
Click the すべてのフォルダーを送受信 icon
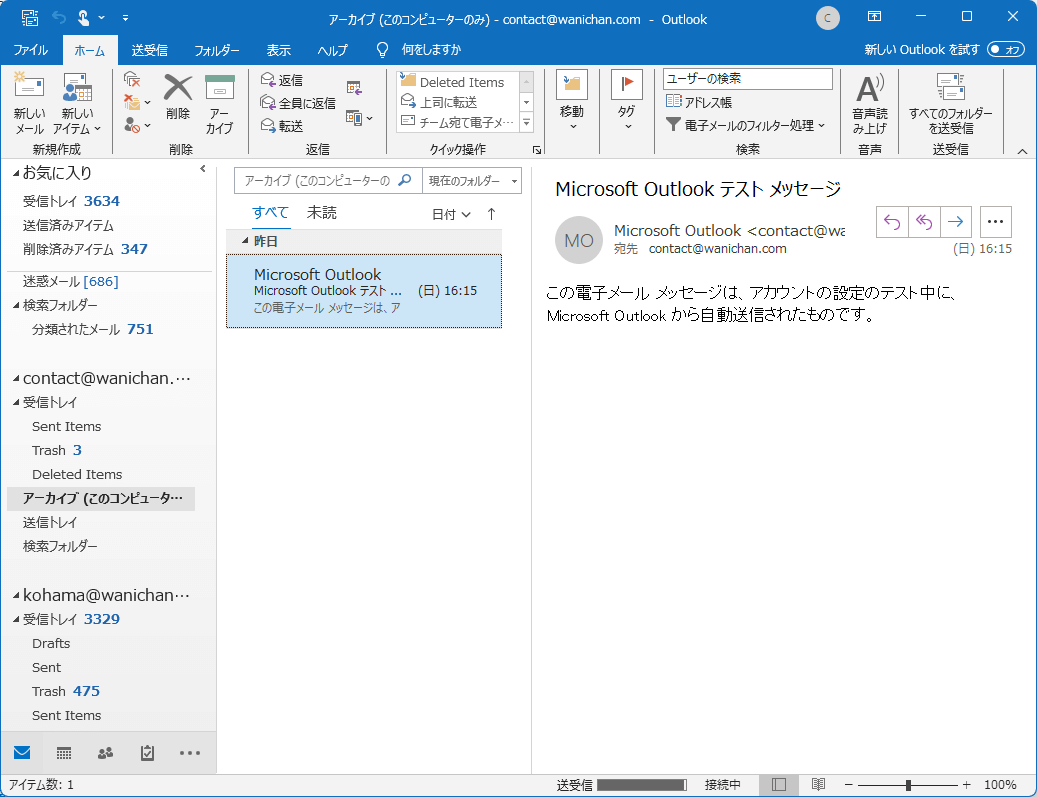952,103
